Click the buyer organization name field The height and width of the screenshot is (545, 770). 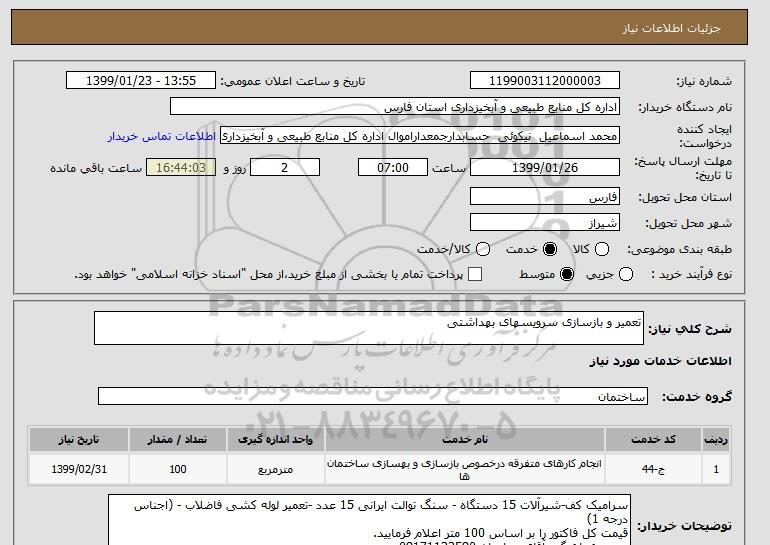coord(395,107)
